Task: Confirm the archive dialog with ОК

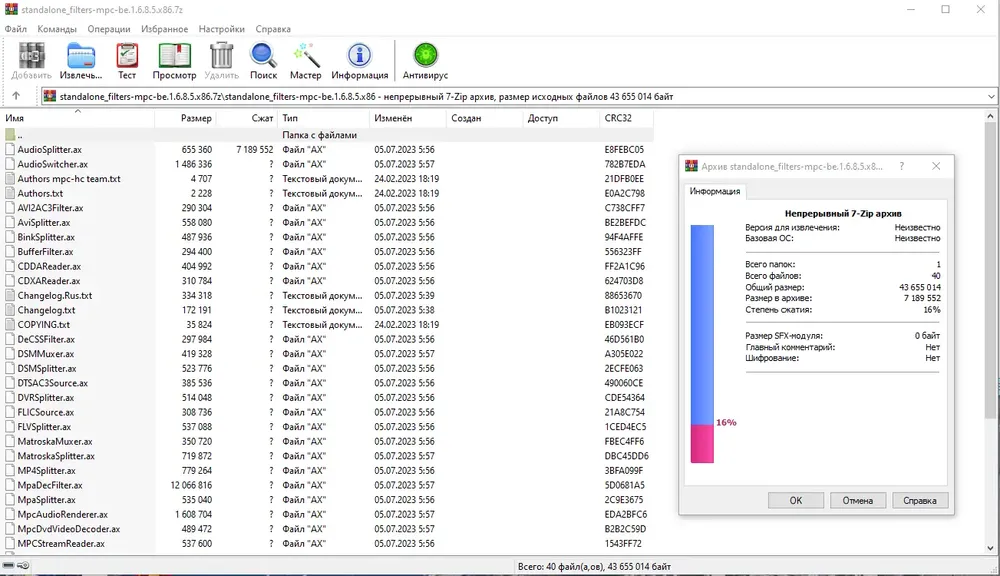Action: coord(795,501)
